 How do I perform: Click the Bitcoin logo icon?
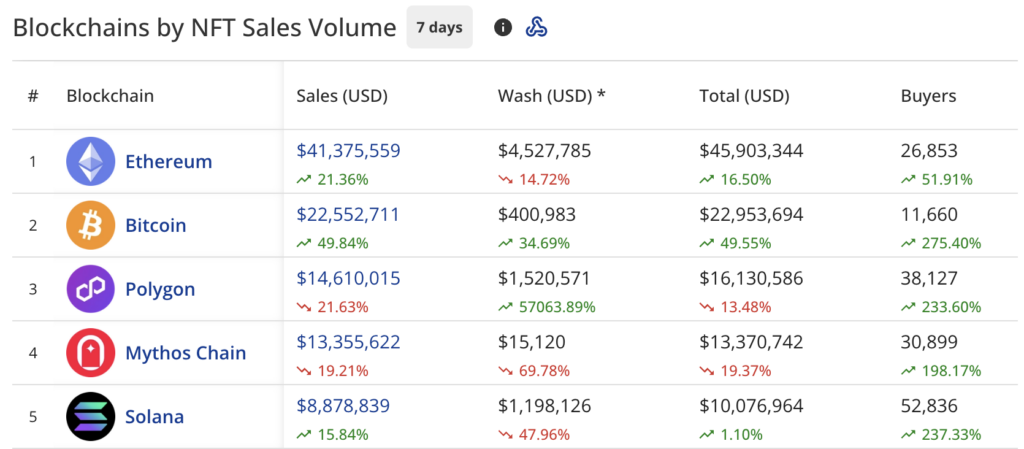[x=91, y=225]
